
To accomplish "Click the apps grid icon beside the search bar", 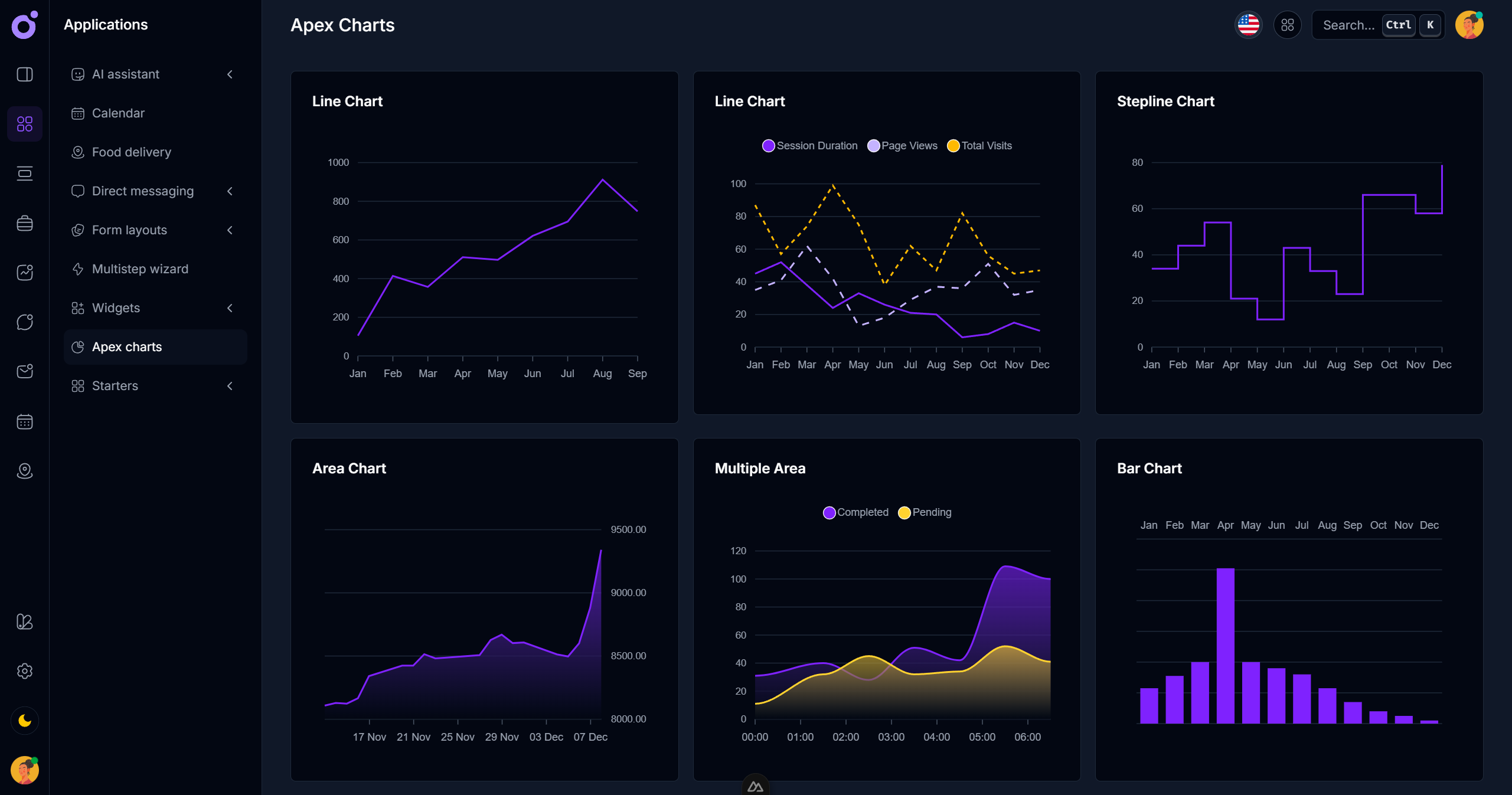I will point(1288,25).
